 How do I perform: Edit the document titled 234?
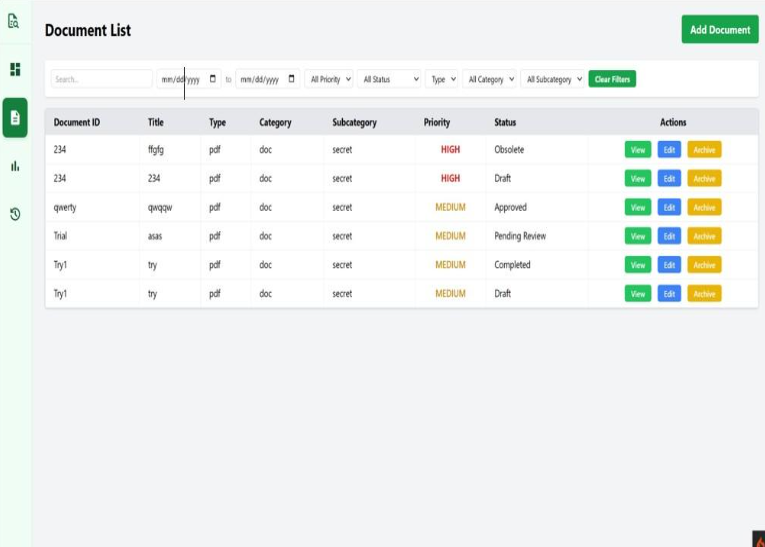tap(669, 179)
